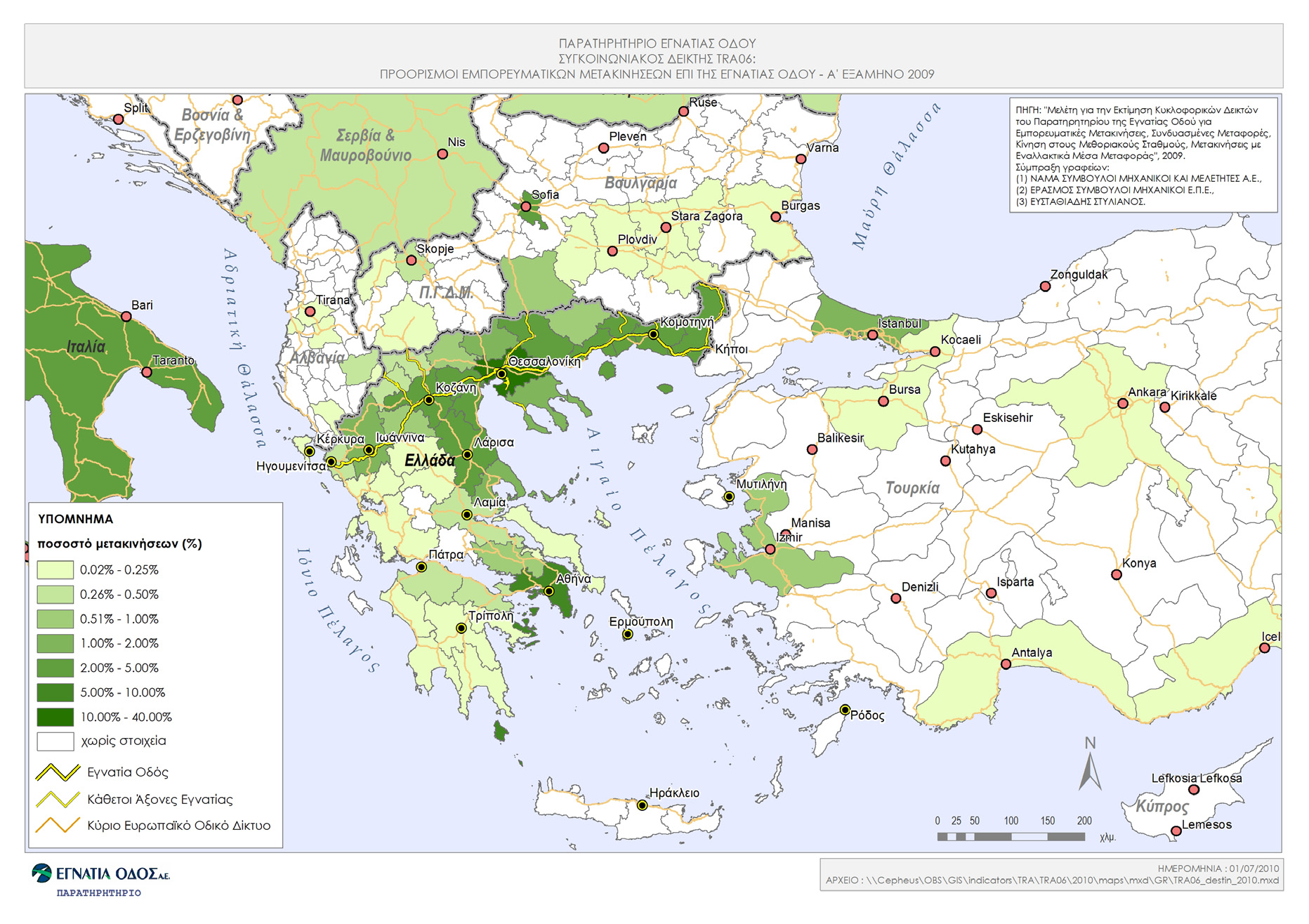The height and width of the screenshot is (924, 1309).
Task: Click the Μυτιλήνη city marker
Action: 729,496
